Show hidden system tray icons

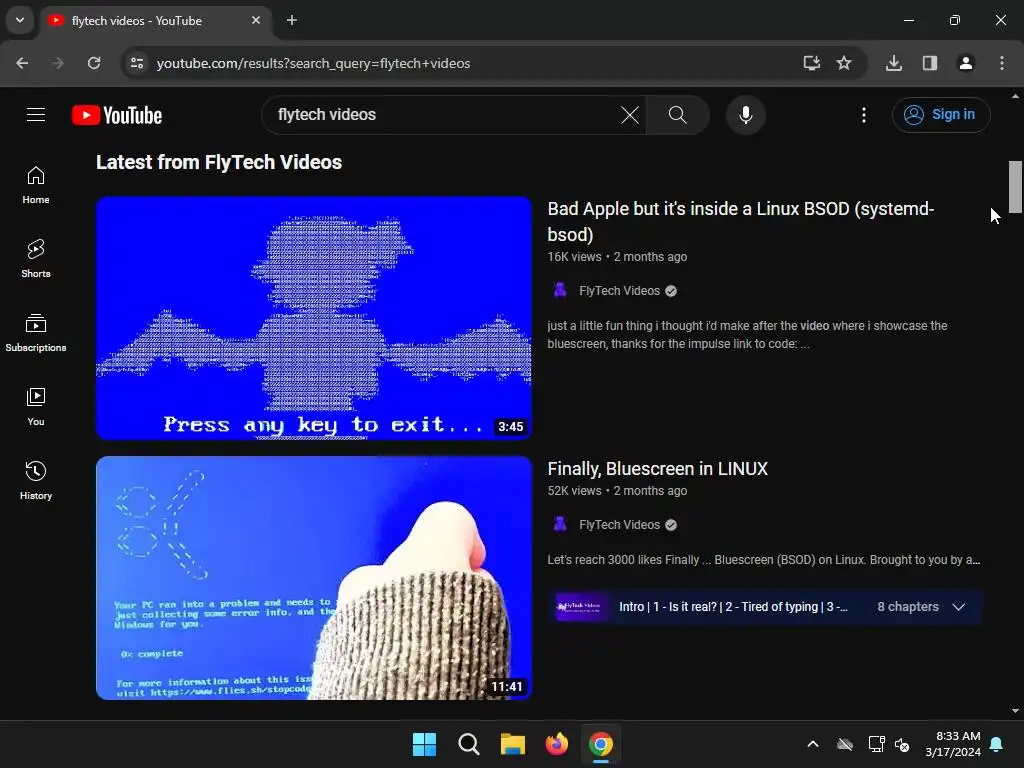click(812, 744)
